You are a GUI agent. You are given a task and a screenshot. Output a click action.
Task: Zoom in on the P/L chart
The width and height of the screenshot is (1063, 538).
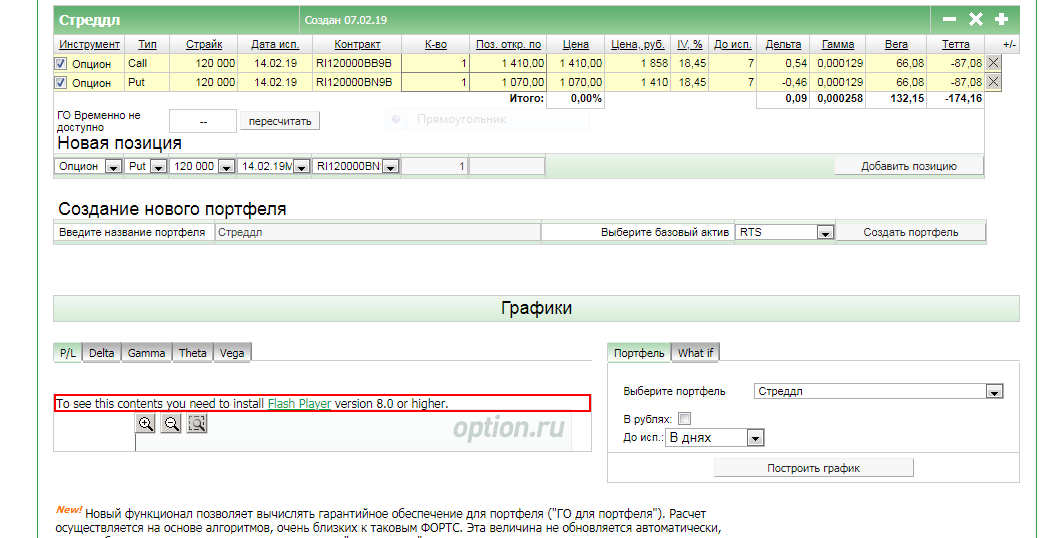coord(145,423)
